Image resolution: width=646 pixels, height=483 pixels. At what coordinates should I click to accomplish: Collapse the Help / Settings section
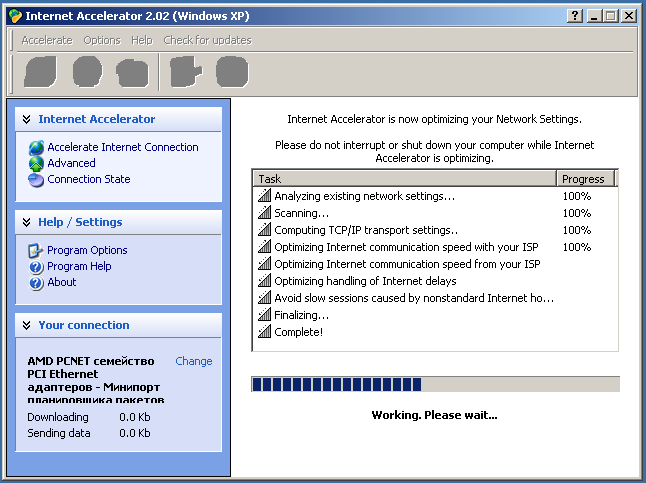click(27, 223)
